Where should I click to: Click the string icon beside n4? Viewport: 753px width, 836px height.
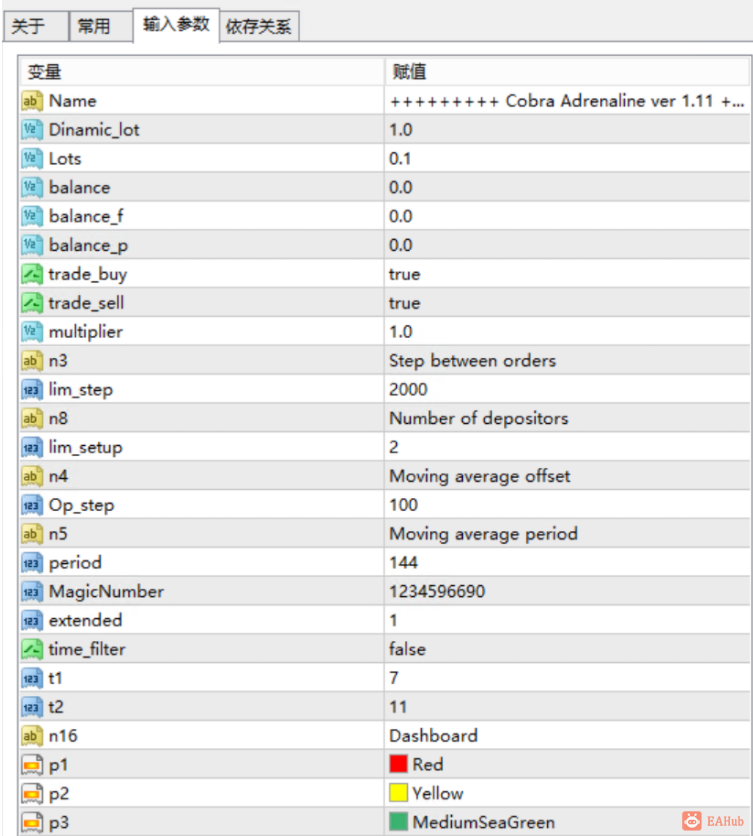tap(31, 476)
